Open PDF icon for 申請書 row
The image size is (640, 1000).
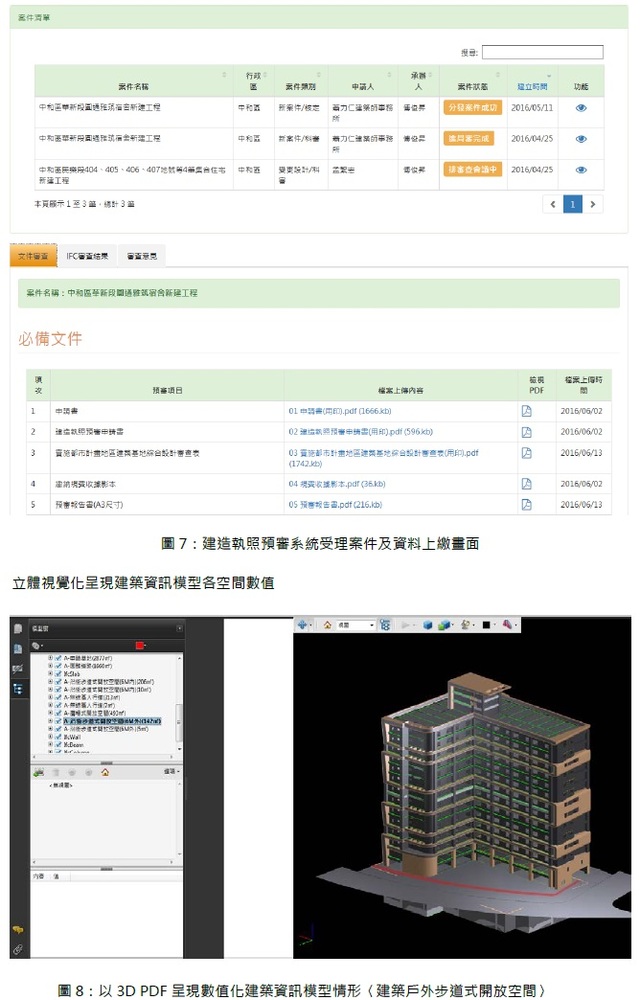(526, 411)
